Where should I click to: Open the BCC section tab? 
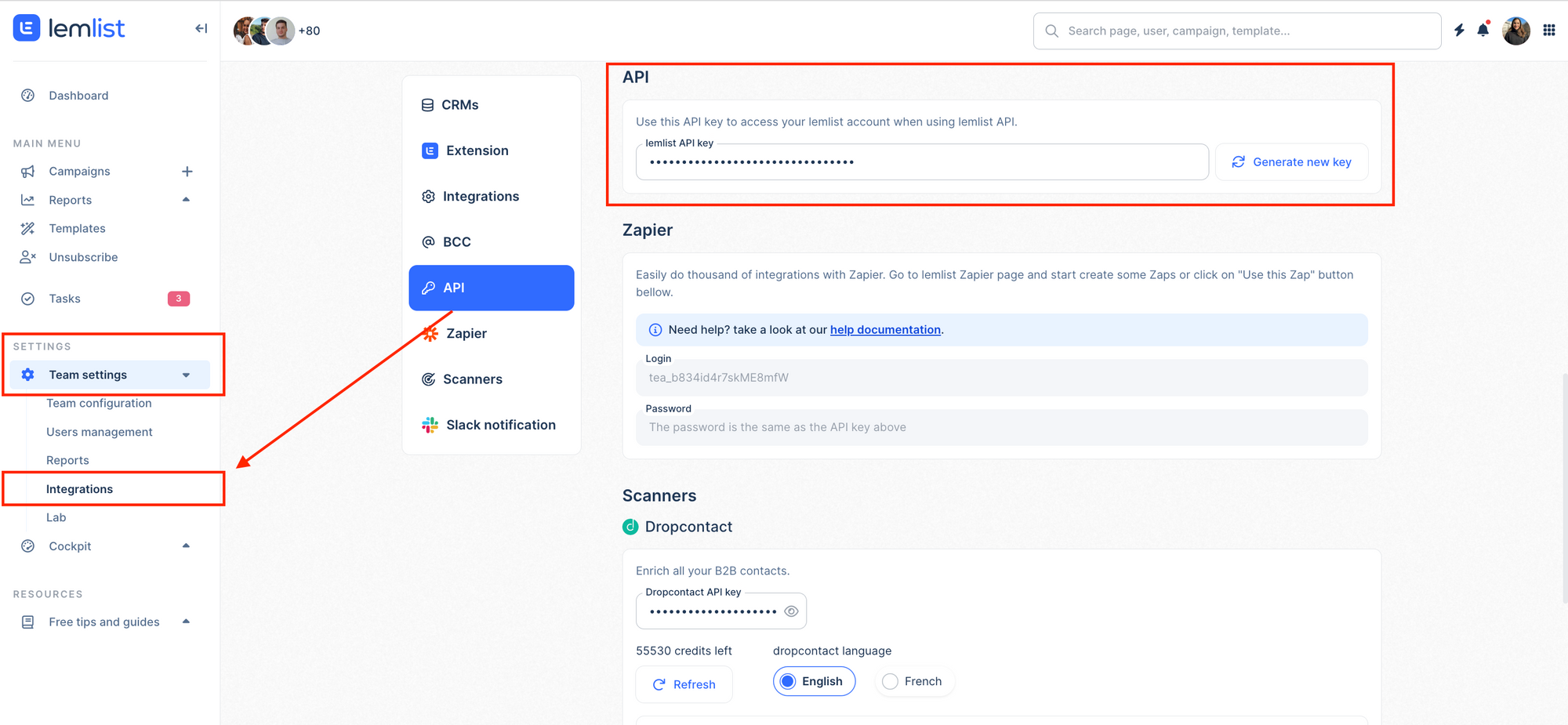click(x=492, y=242)
